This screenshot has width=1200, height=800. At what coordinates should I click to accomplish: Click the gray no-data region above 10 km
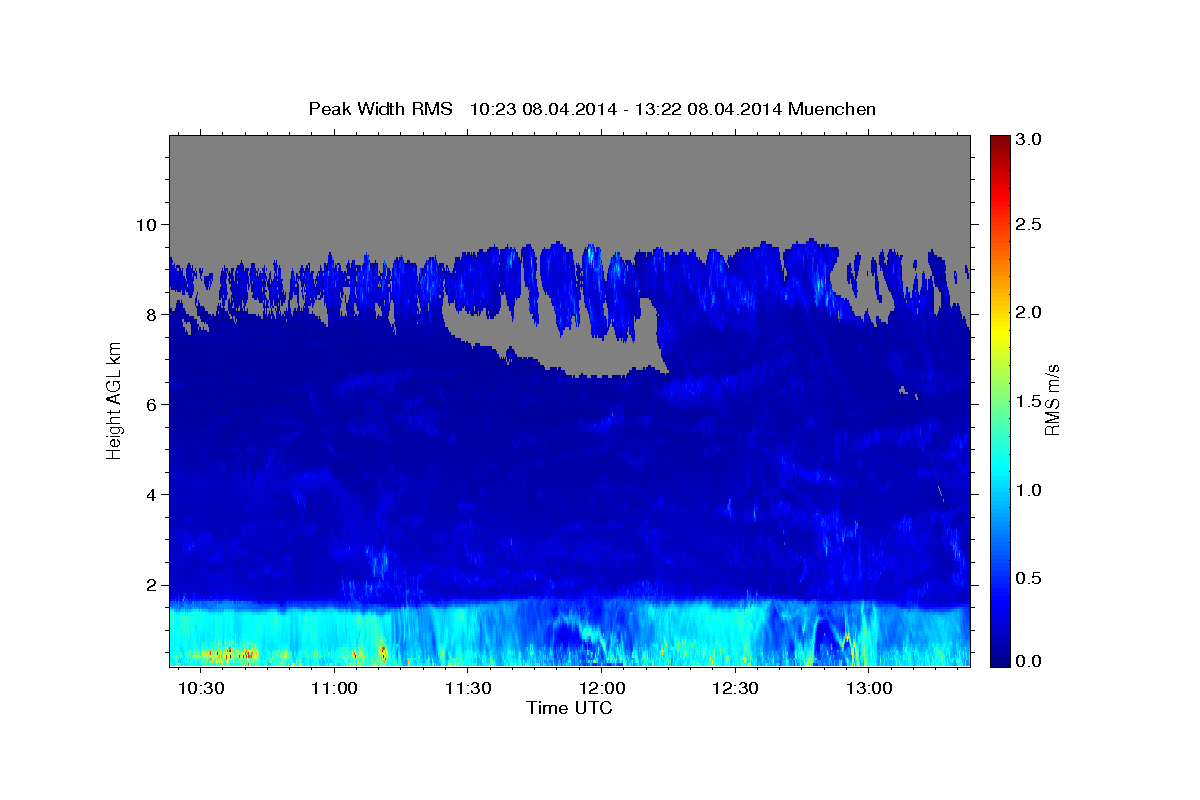[570, 180]
